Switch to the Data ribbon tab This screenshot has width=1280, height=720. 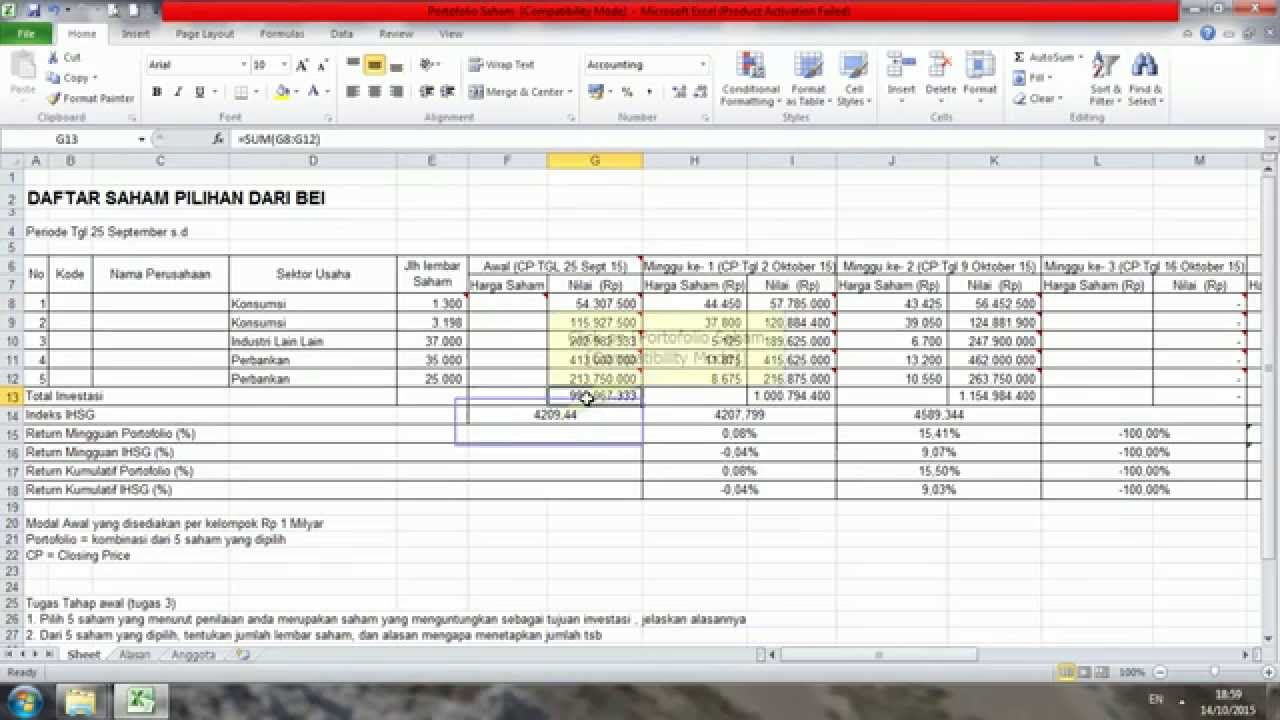342,33
